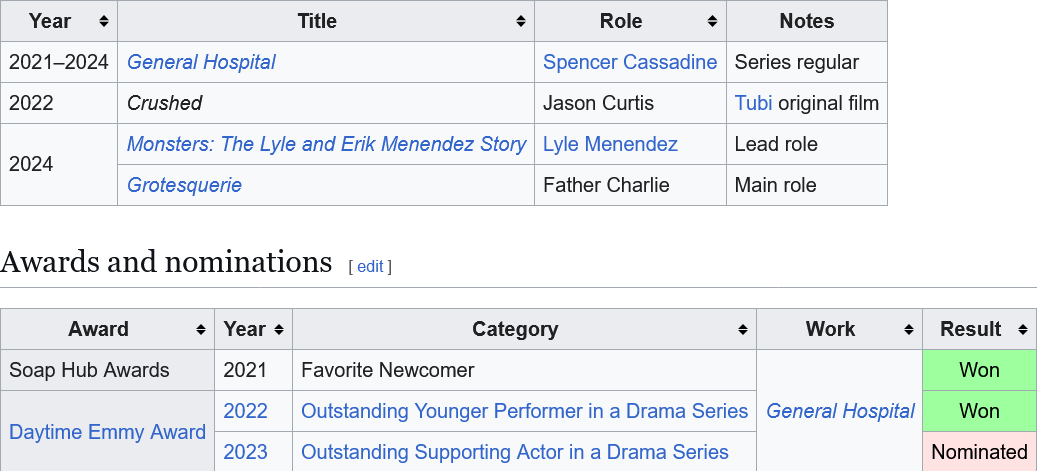
Task: Open Grotesquerie title link
Action: pyautogui.click(x=184, y=185)
